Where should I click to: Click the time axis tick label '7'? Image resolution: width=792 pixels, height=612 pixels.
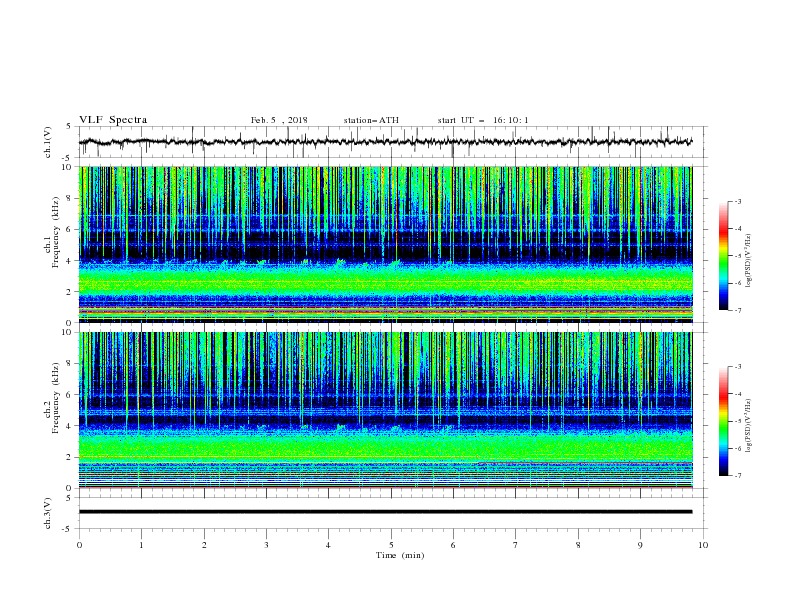coord(516,545)
